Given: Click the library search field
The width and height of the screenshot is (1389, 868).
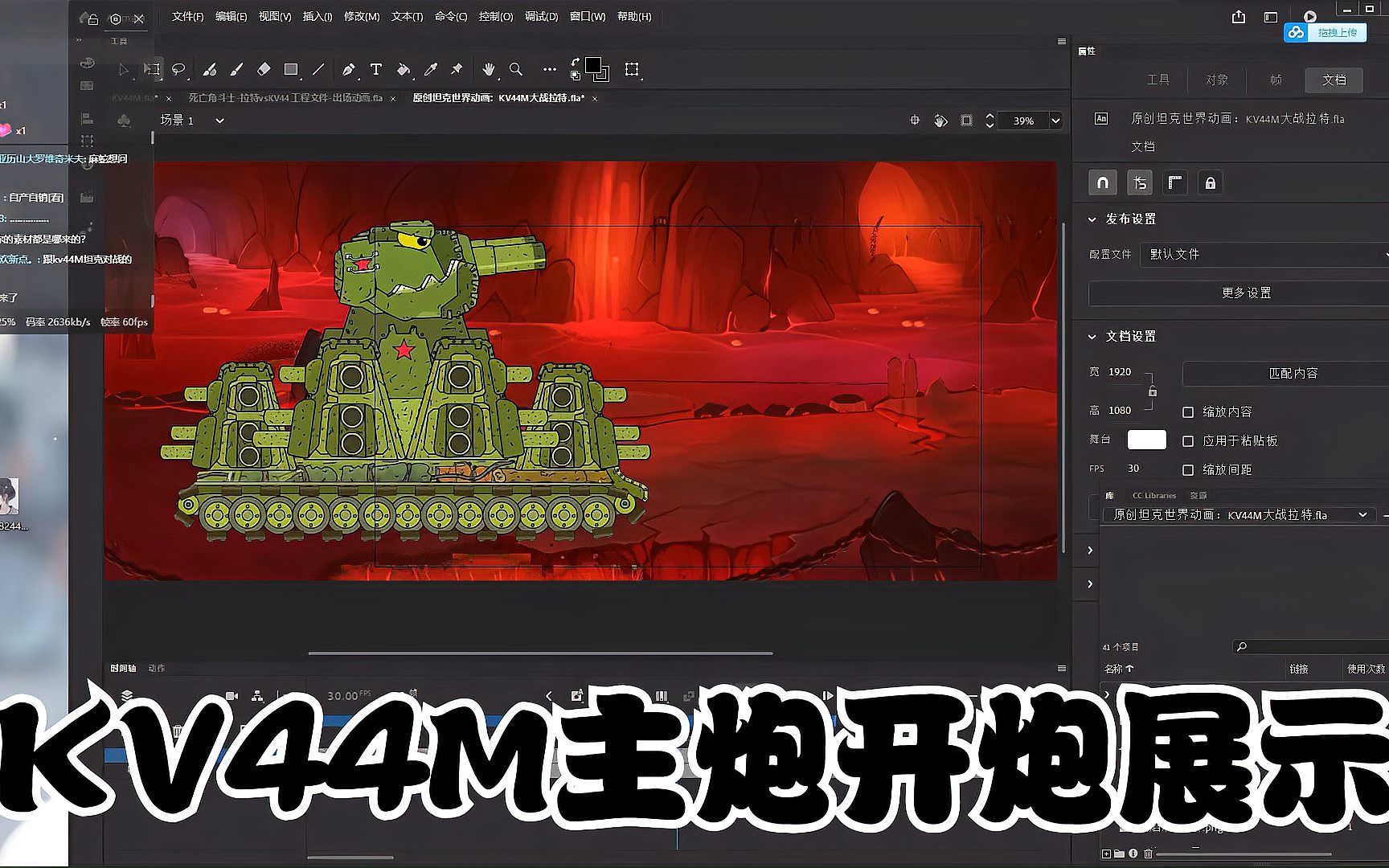Looking at the screenshot, I should [1310, 646].
